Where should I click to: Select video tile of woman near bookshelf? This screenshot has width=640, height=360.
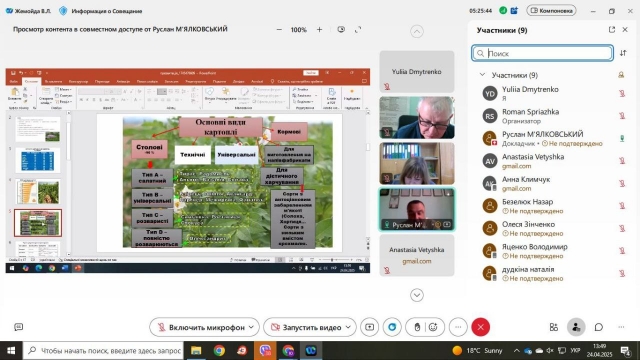click(417, 163)
